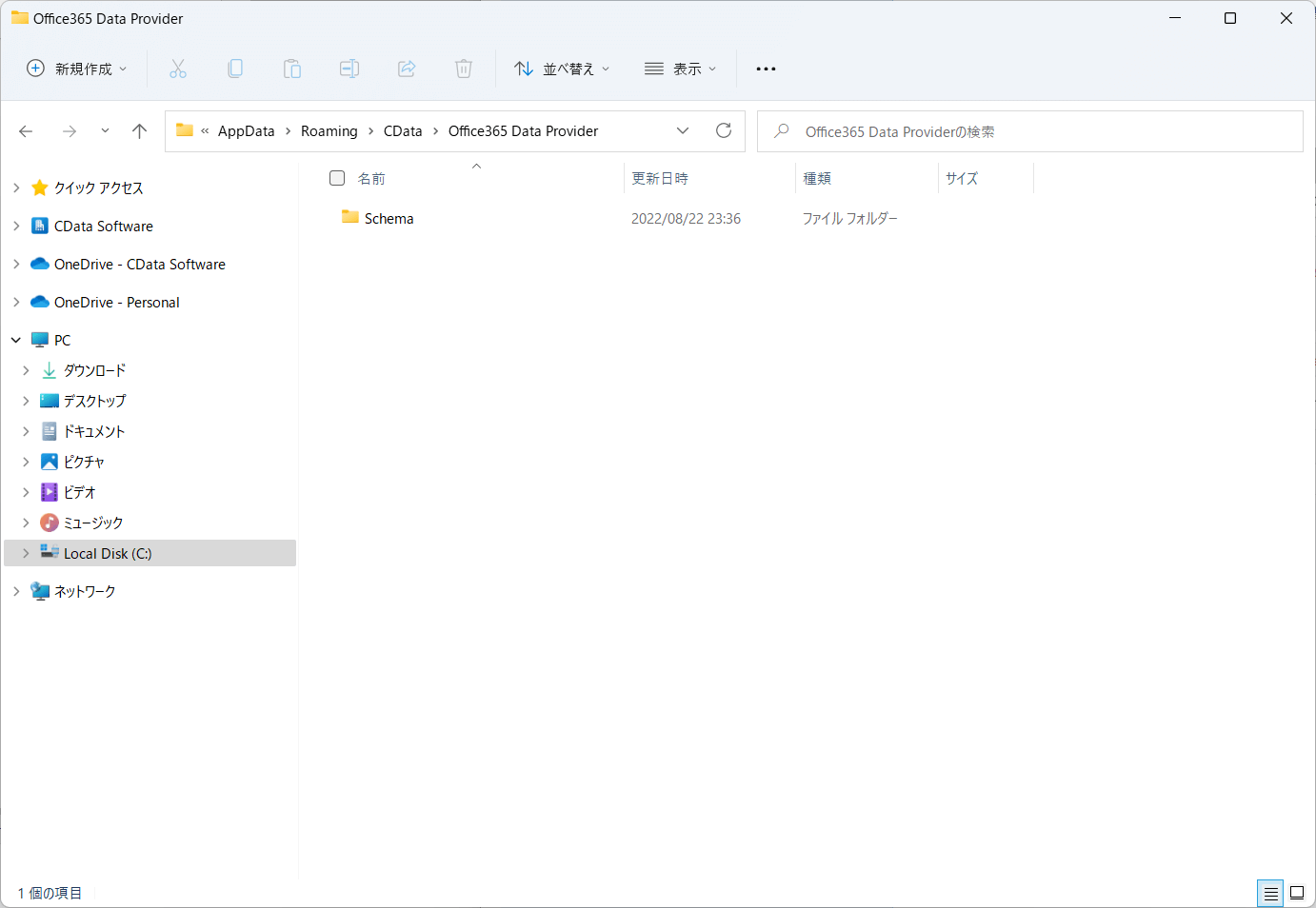Switch to details view in status bar
Image resolution: width=1316 pixels, height=908 pixels.
tap(1270, 893)
